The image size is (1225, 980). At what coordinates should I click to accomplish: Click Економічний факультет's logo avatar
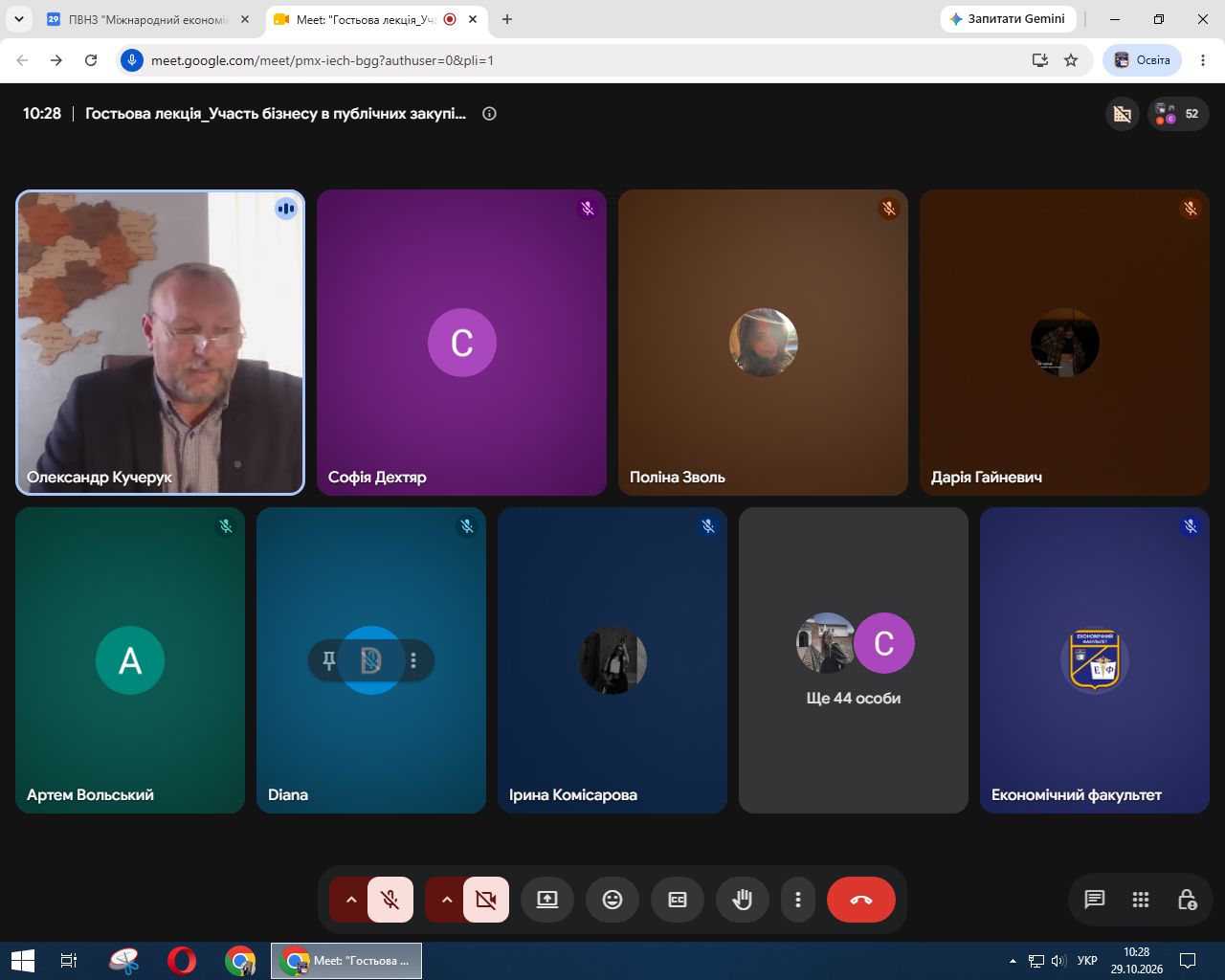pyautogui.click(x=1095, y=660)
